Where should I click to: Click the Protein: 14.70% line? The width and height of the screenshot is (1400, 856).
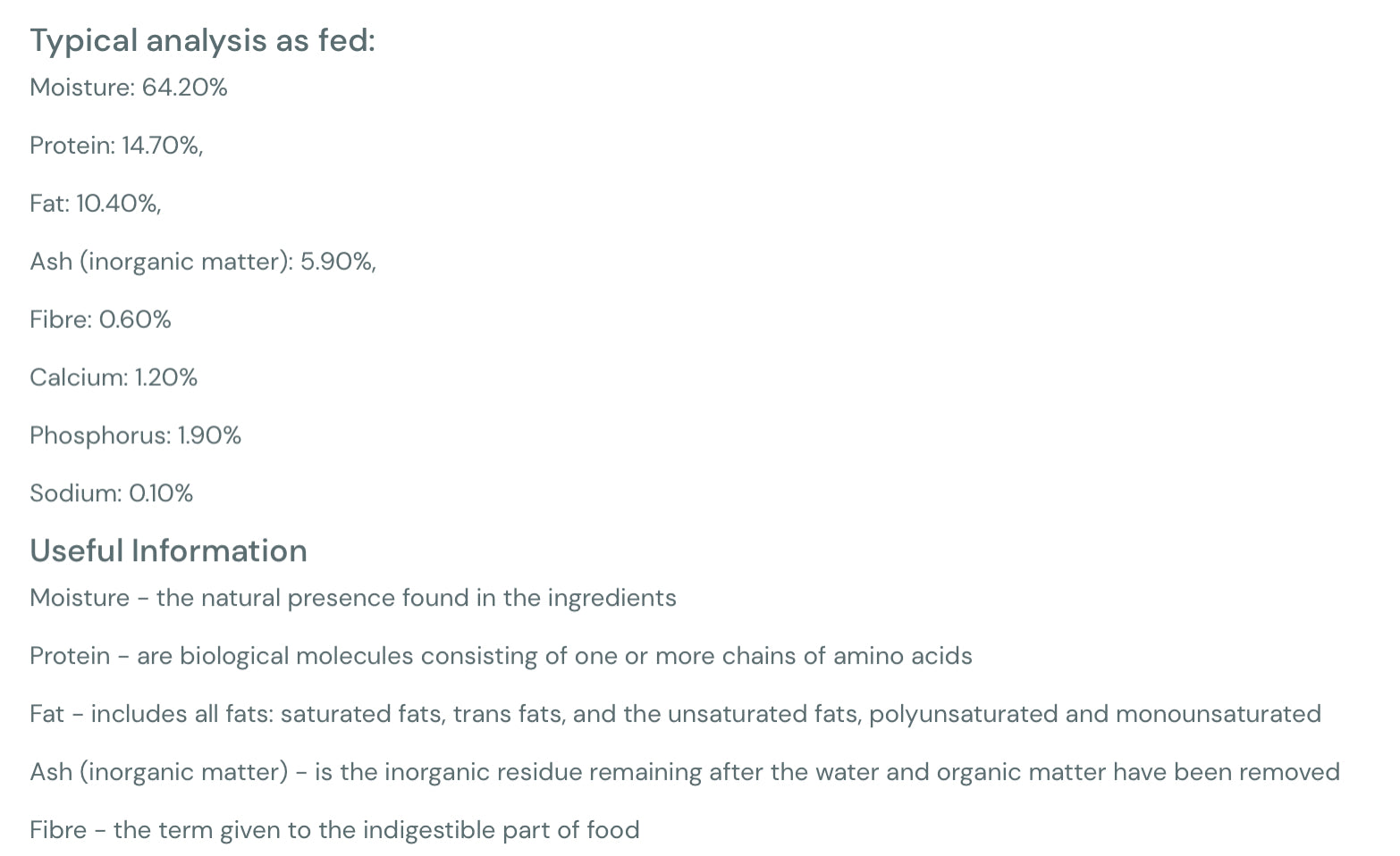coord(116,146)
